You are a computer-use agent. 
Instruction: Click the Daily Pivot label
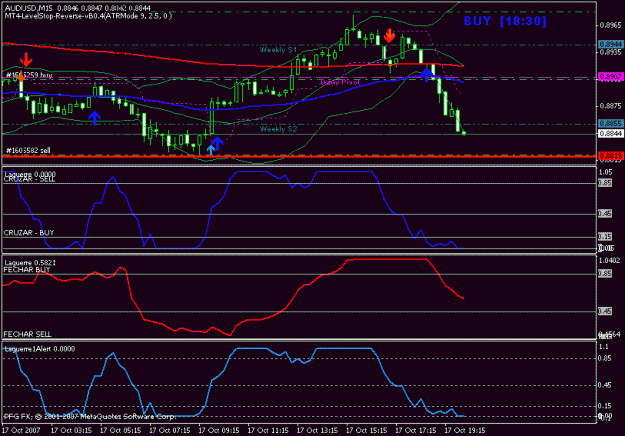[x=340, y=82]
